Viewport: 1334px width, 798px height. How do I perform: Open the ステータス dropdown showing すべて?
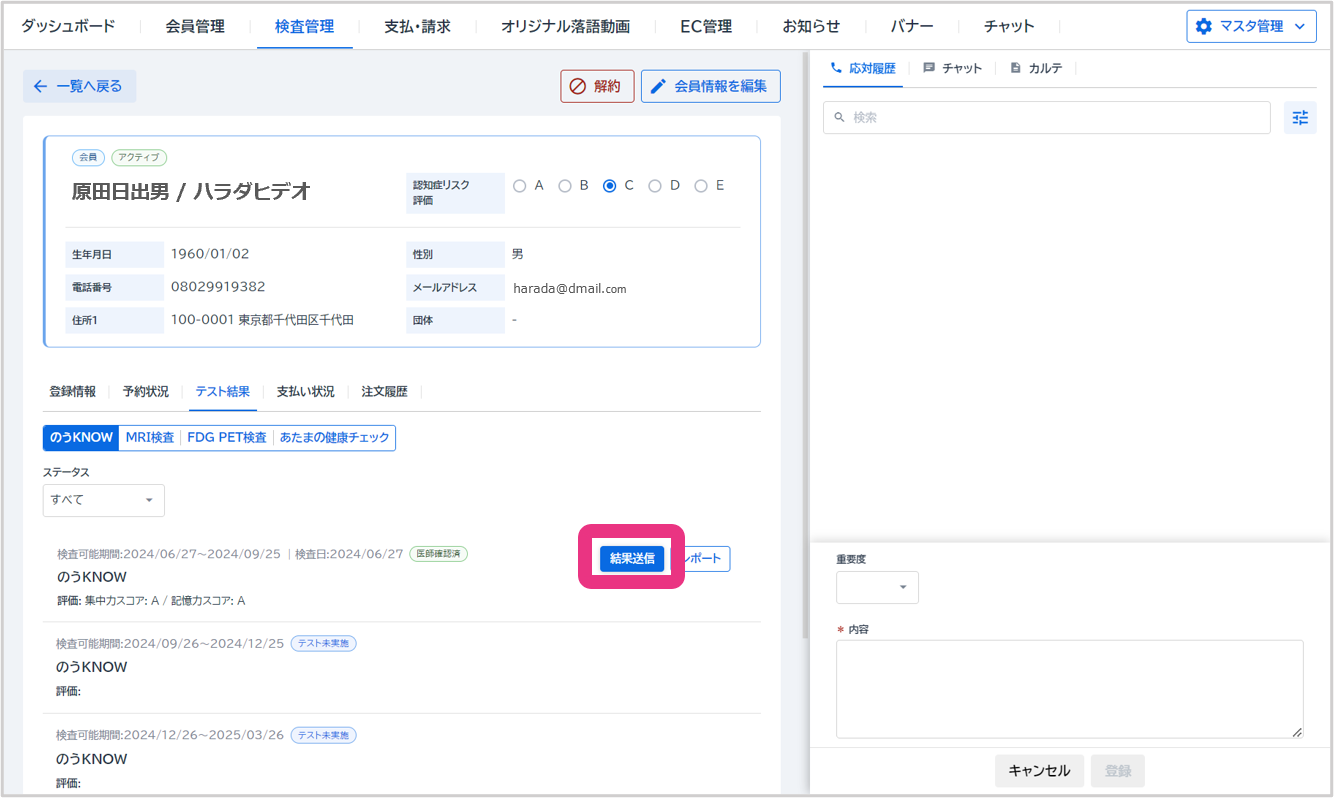click(x=103, y=500)
